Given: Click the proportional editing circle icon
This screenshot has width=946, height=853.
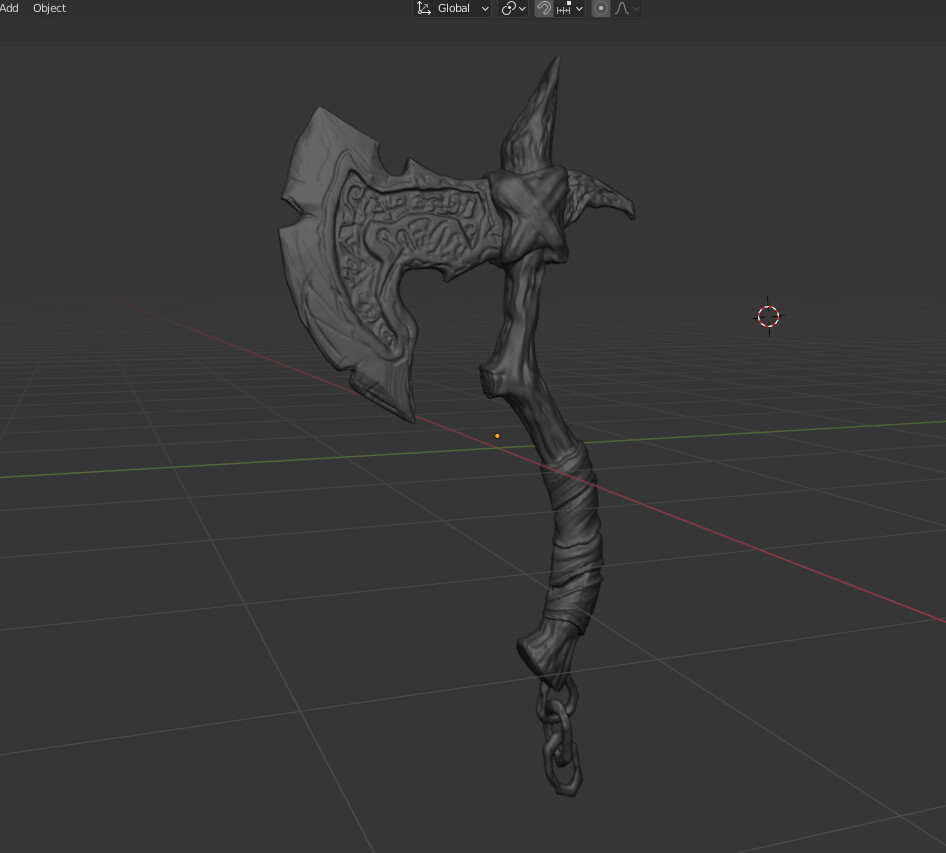Looking at the screenshot, I should (x=601, y=8).
